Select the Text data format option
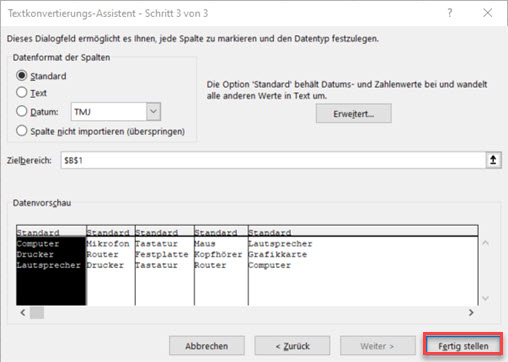 [x=22, y=92]
